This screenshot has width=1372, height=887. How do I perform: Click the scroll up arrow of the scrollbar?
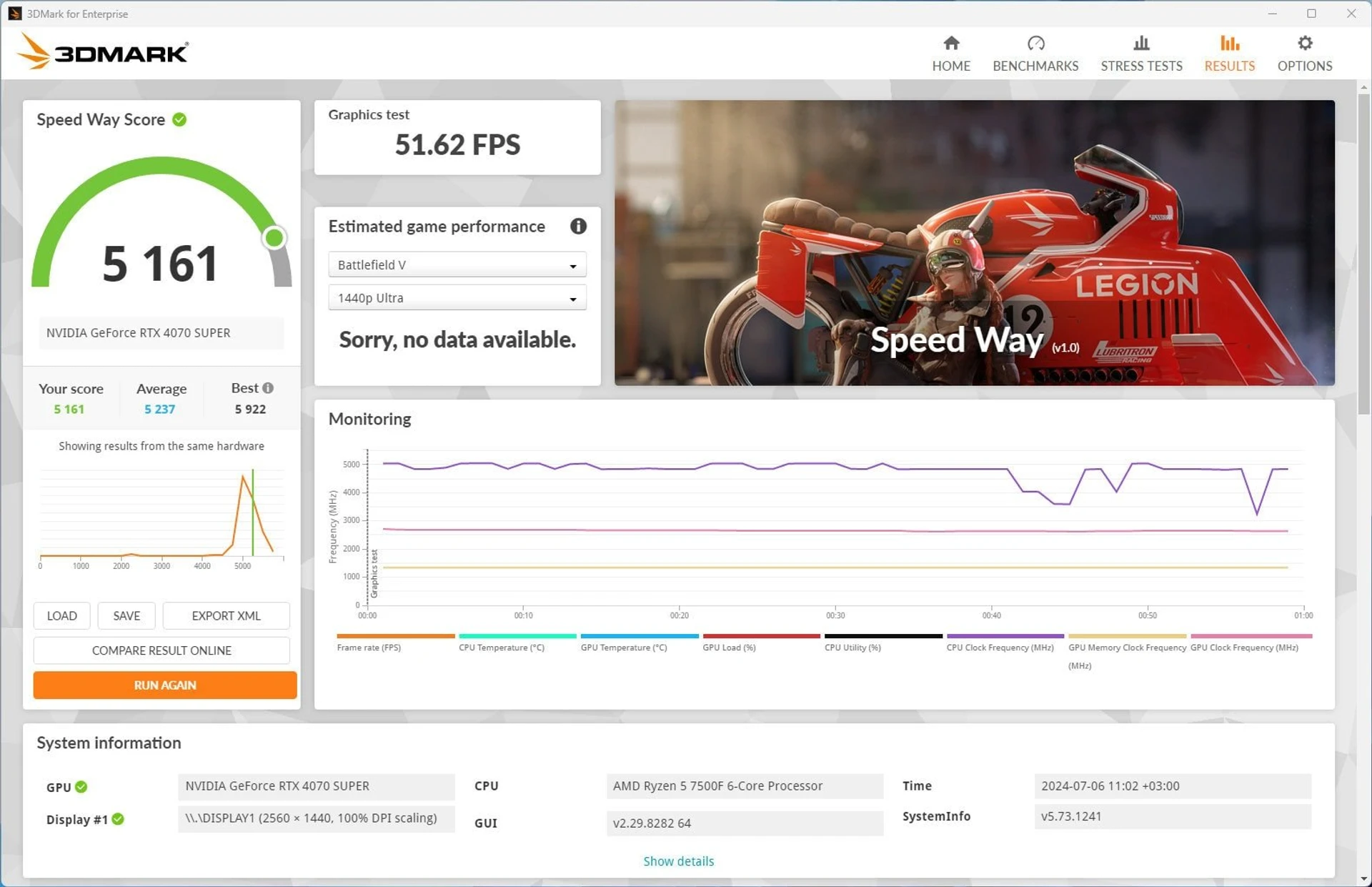pos(1363,87)
